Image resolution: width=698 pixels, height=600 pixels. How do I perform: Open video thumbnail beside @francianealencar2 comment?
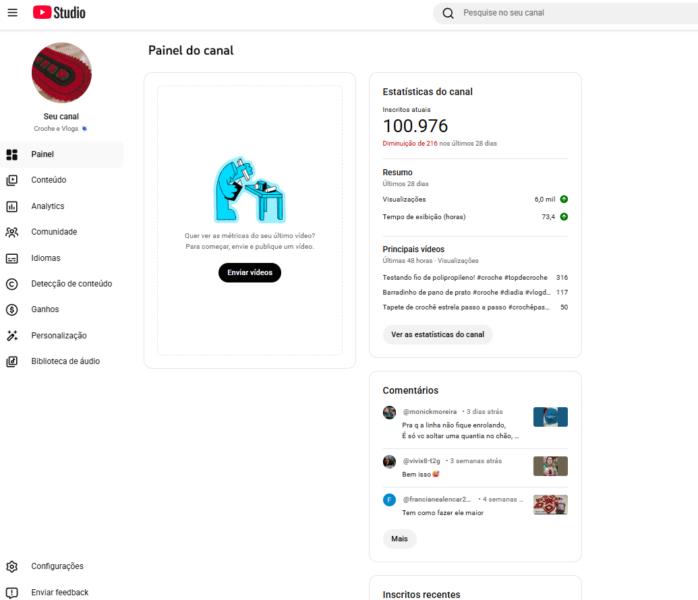pos(551,505)
